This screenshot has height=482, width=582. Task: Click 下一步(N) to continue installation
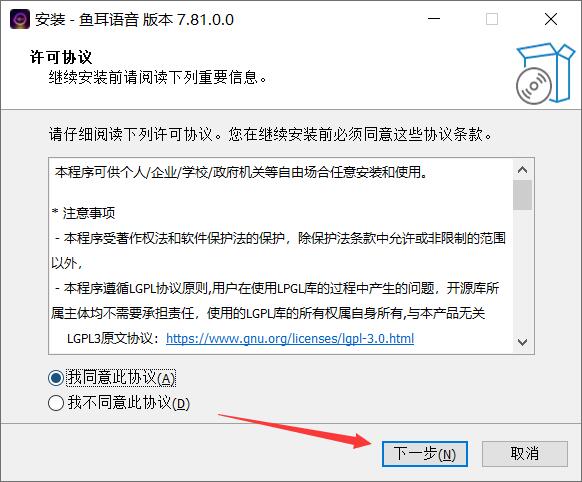pos(425,454)
